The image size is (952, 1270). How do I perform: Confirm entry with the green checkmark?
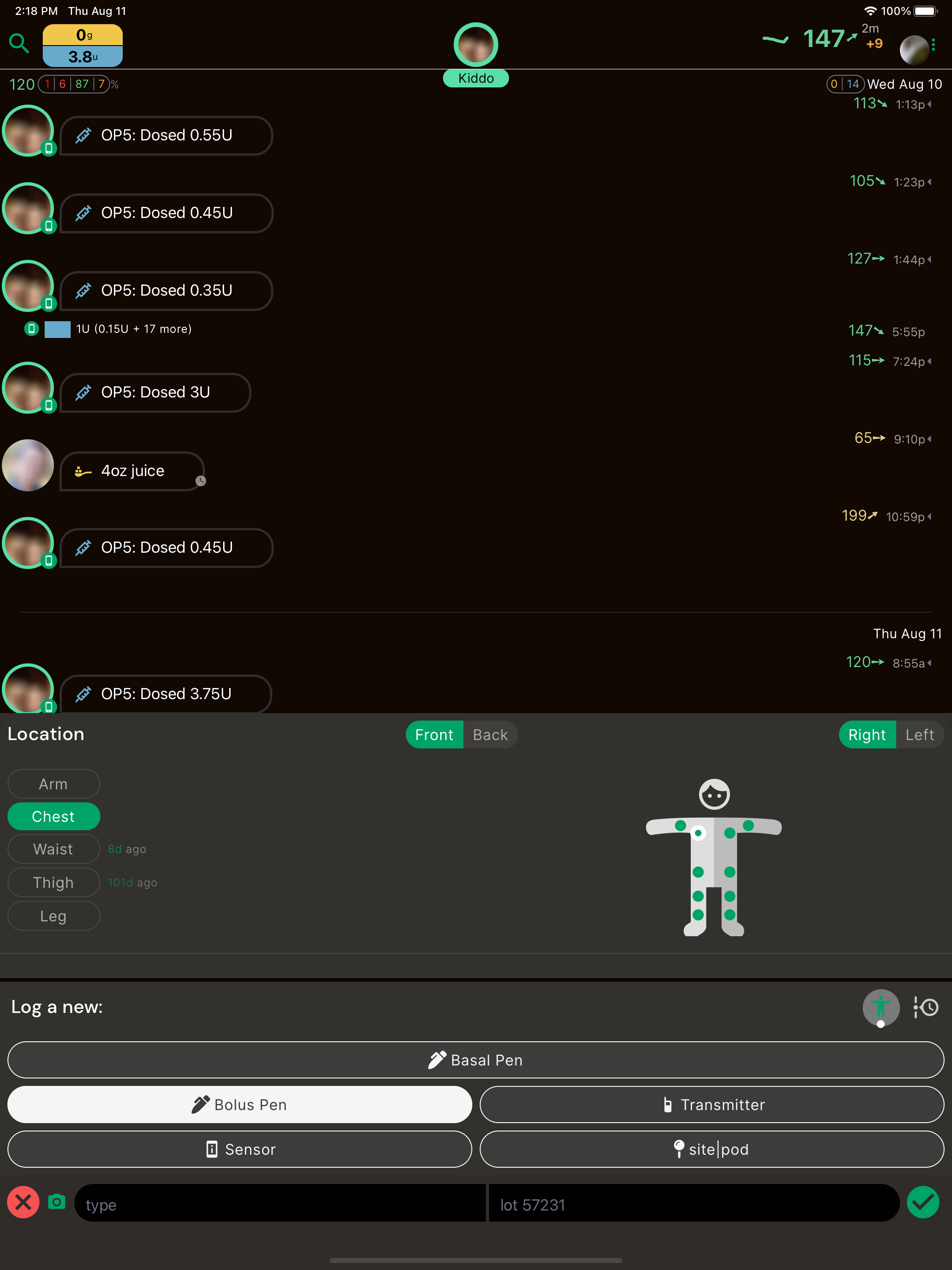tap(923, 1202)
